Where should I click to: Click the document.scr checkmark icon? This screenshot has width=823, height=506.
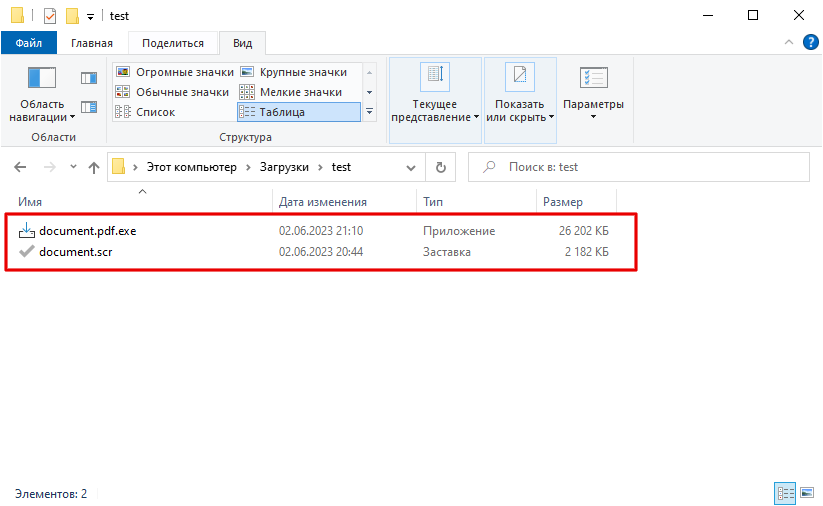[x=27, y=251]
